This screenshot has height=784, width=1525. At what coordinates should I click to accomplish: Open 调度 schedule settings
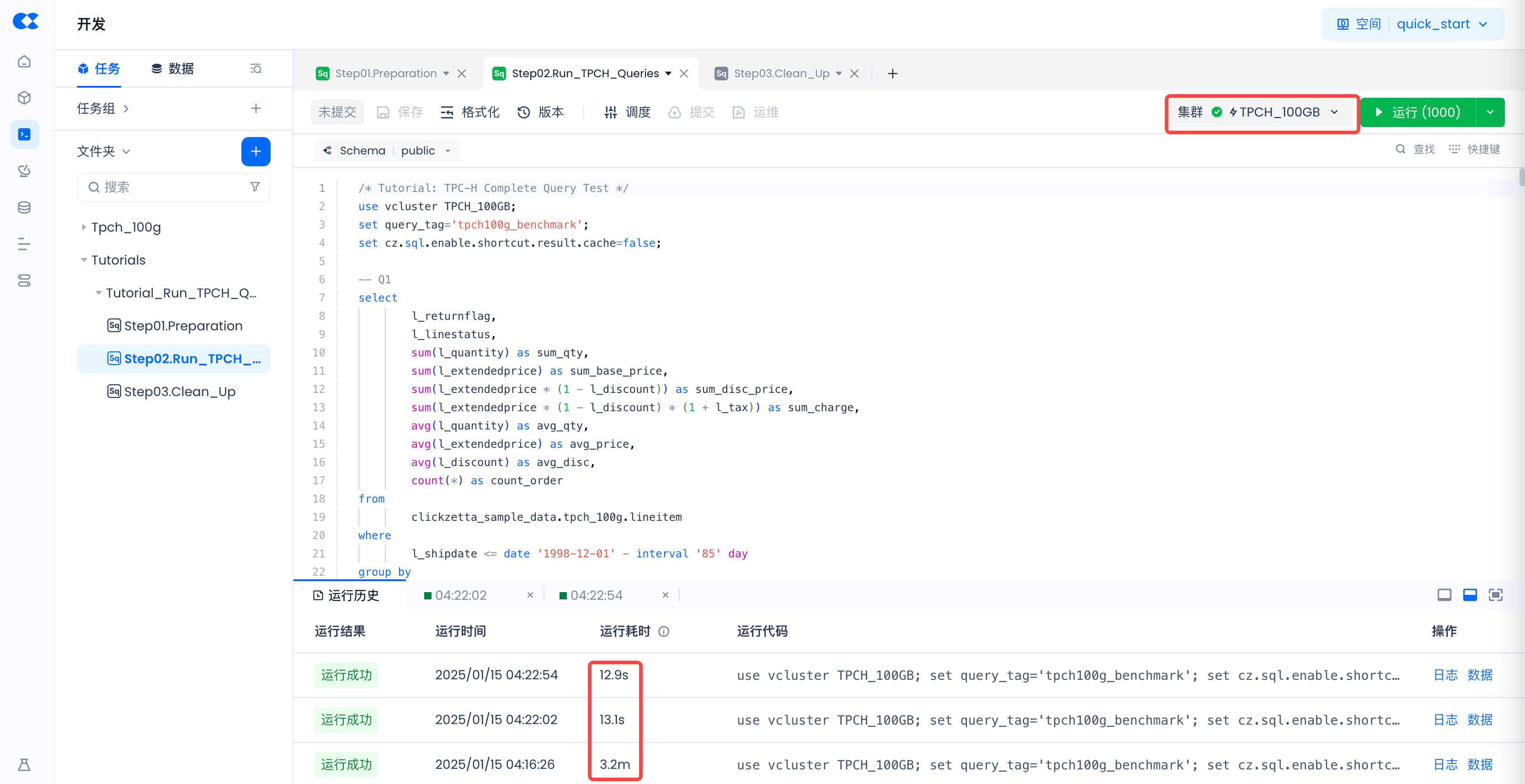627,112
